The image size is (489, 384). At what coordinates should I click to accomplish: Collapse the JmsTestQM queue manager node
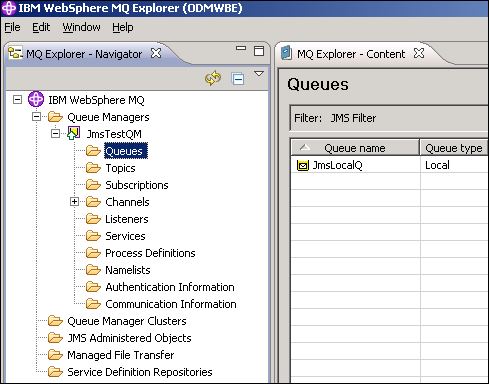[x=55, y=133]
